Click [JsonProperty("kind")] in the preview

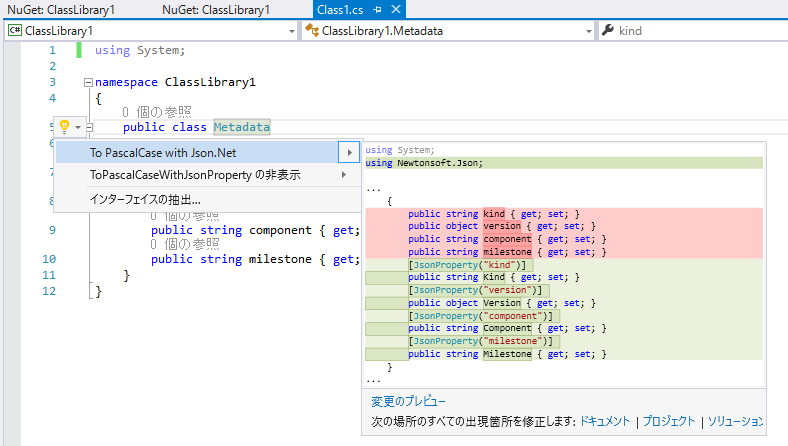point(467,265)
